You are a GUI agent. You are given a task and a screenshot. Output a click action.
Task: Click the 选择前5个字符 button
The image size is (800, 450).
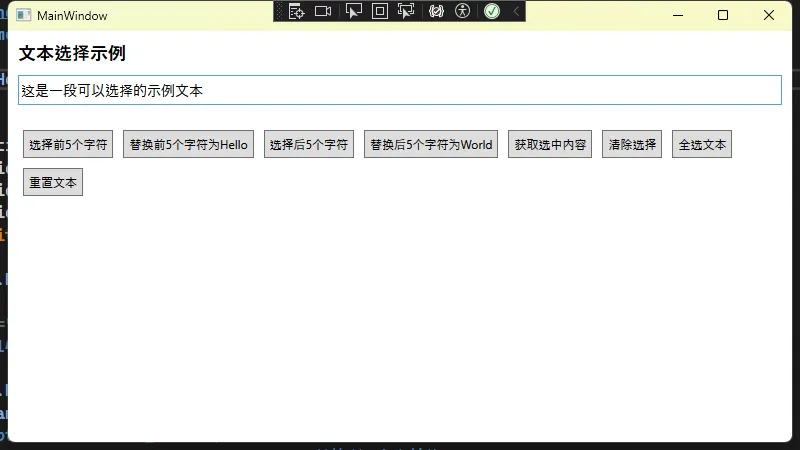pos(68,144)
